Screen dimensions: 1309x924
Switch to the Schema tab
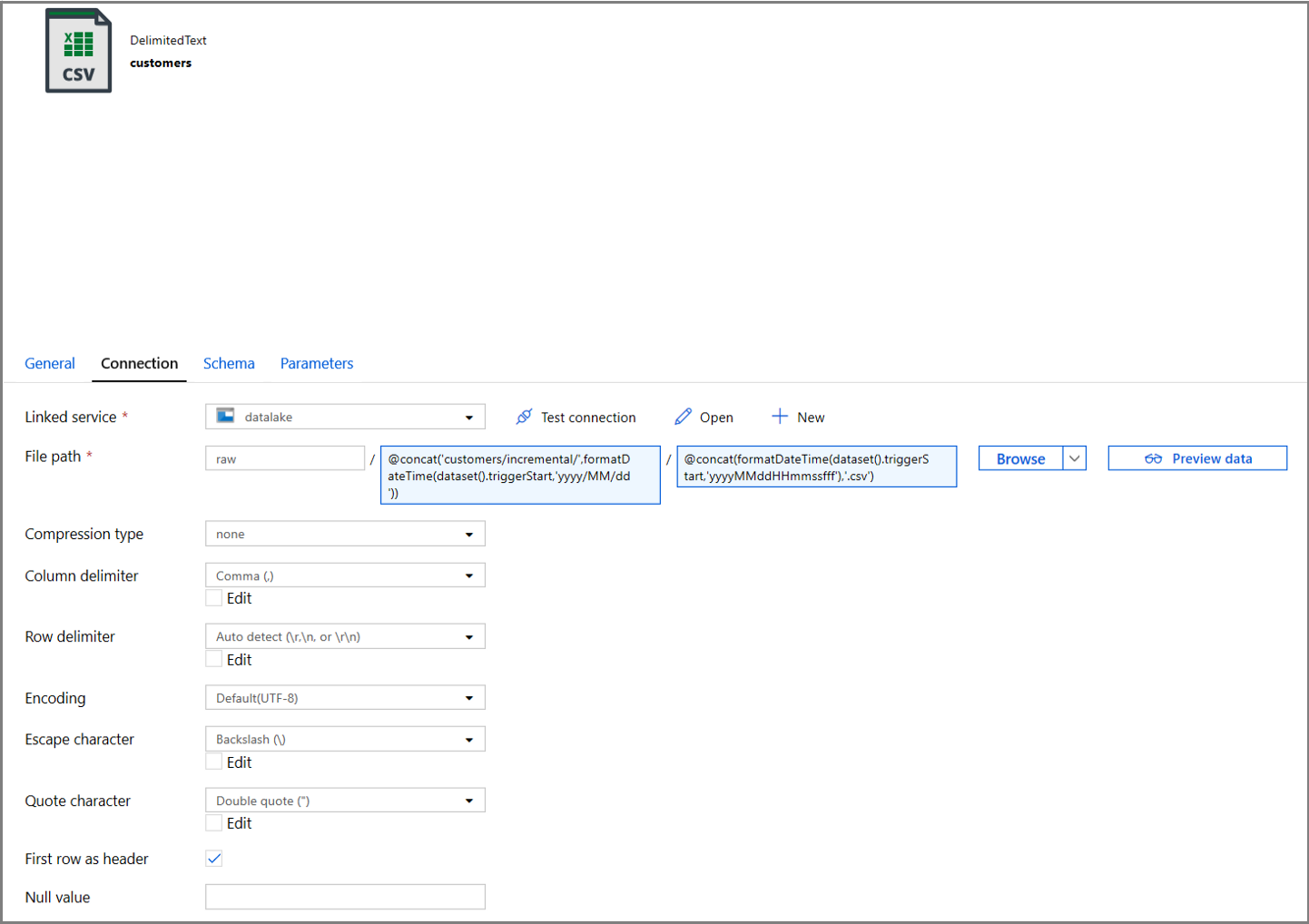point(229,363)
